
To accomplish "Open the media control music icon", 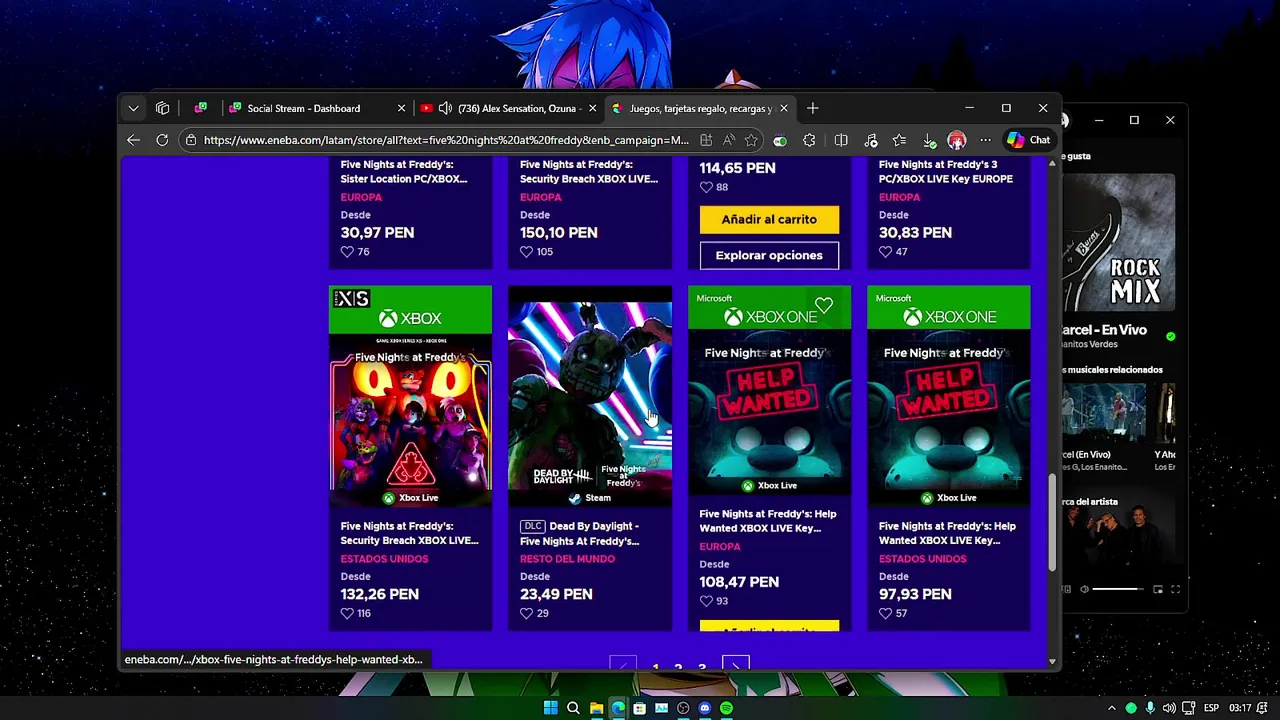I will pos(870,140).
